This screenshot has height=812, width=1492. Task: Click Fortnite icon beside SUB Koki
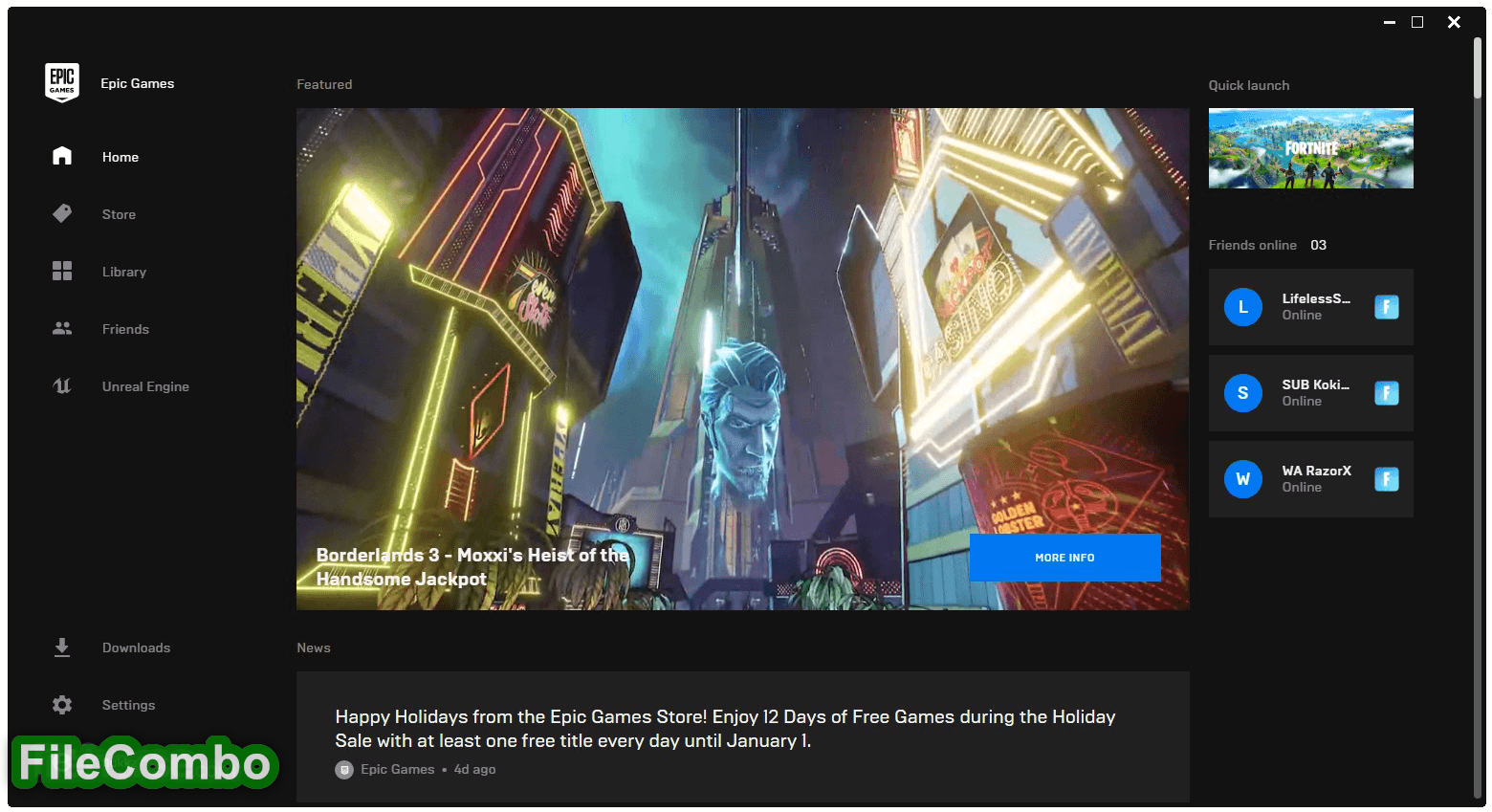1387,393
